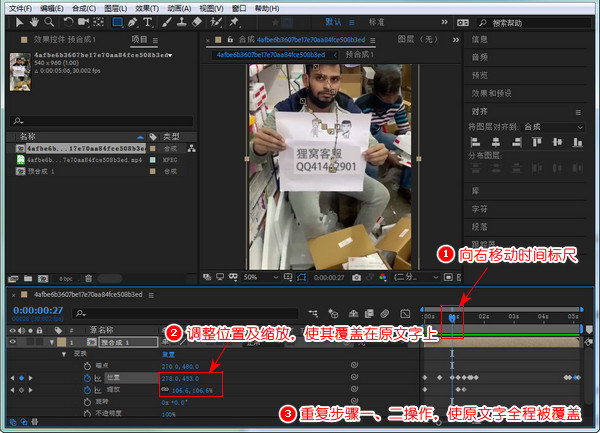The image size is (600, 433).
Task: Open 效果(T) menu
Action: (147, 8)
